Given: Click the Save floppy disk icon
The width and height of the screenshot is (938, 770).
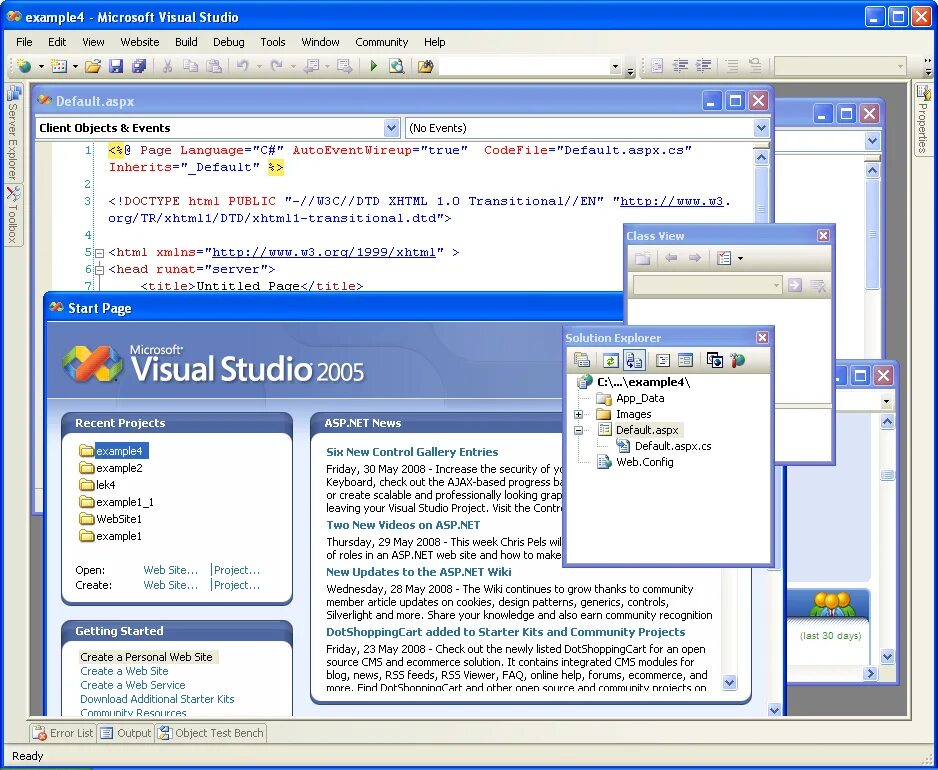Looking at the screenshot, I should (116, 66).
